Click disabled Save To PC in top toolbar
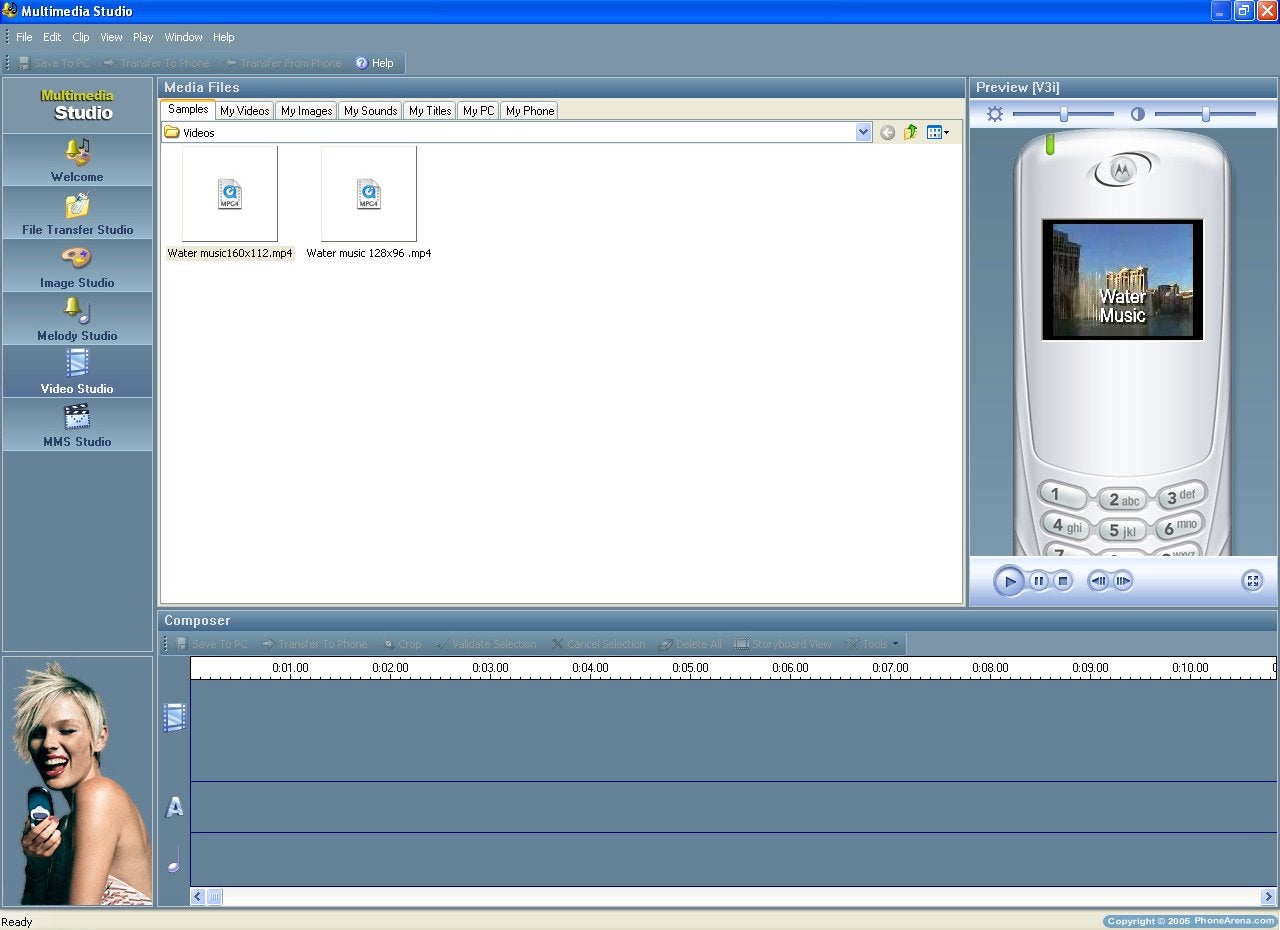The image size is (1280, 930). point(55,63)
